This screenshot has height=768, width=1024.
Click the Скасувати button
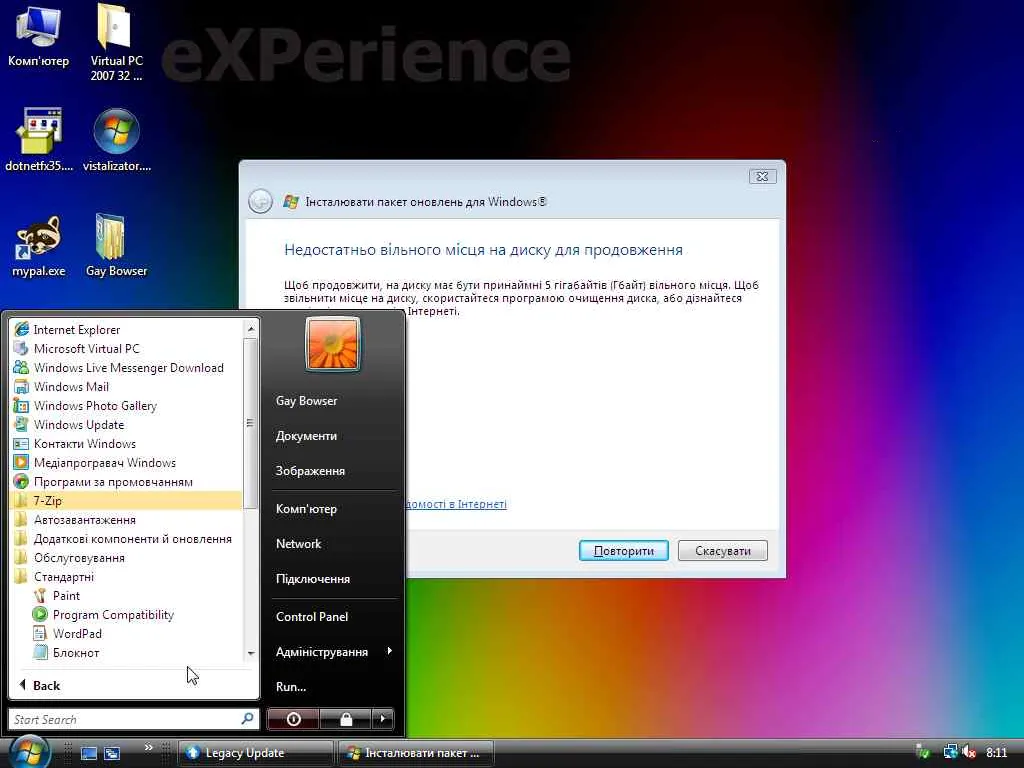click(x=722, y=551)
